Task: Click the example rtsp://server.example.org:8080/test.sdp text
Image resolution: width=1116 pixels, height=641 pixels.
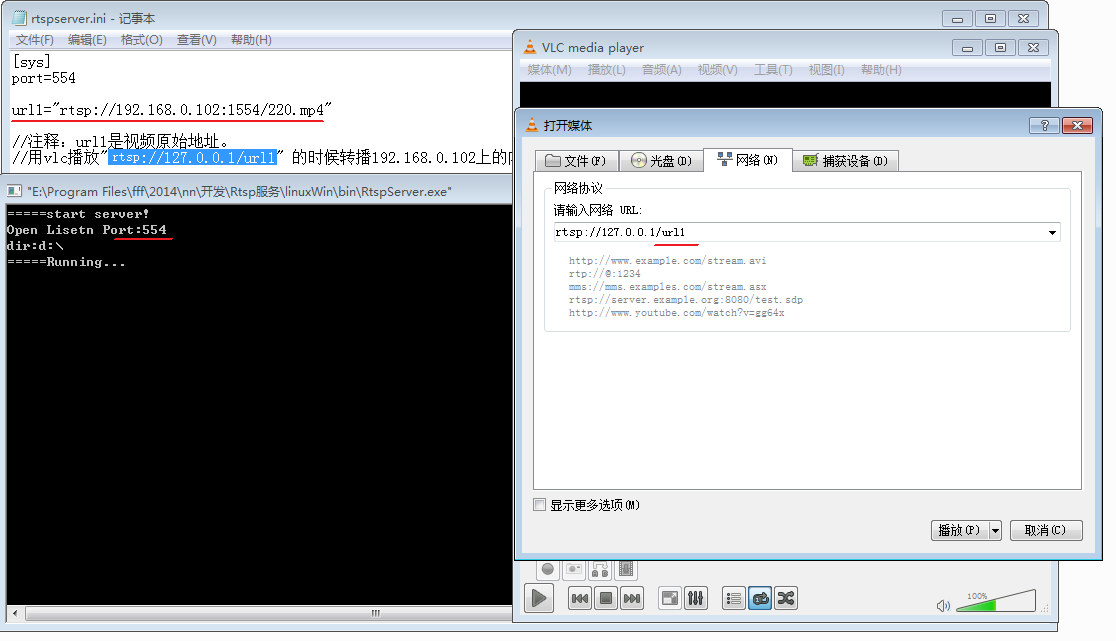Action: coord(685,300)
